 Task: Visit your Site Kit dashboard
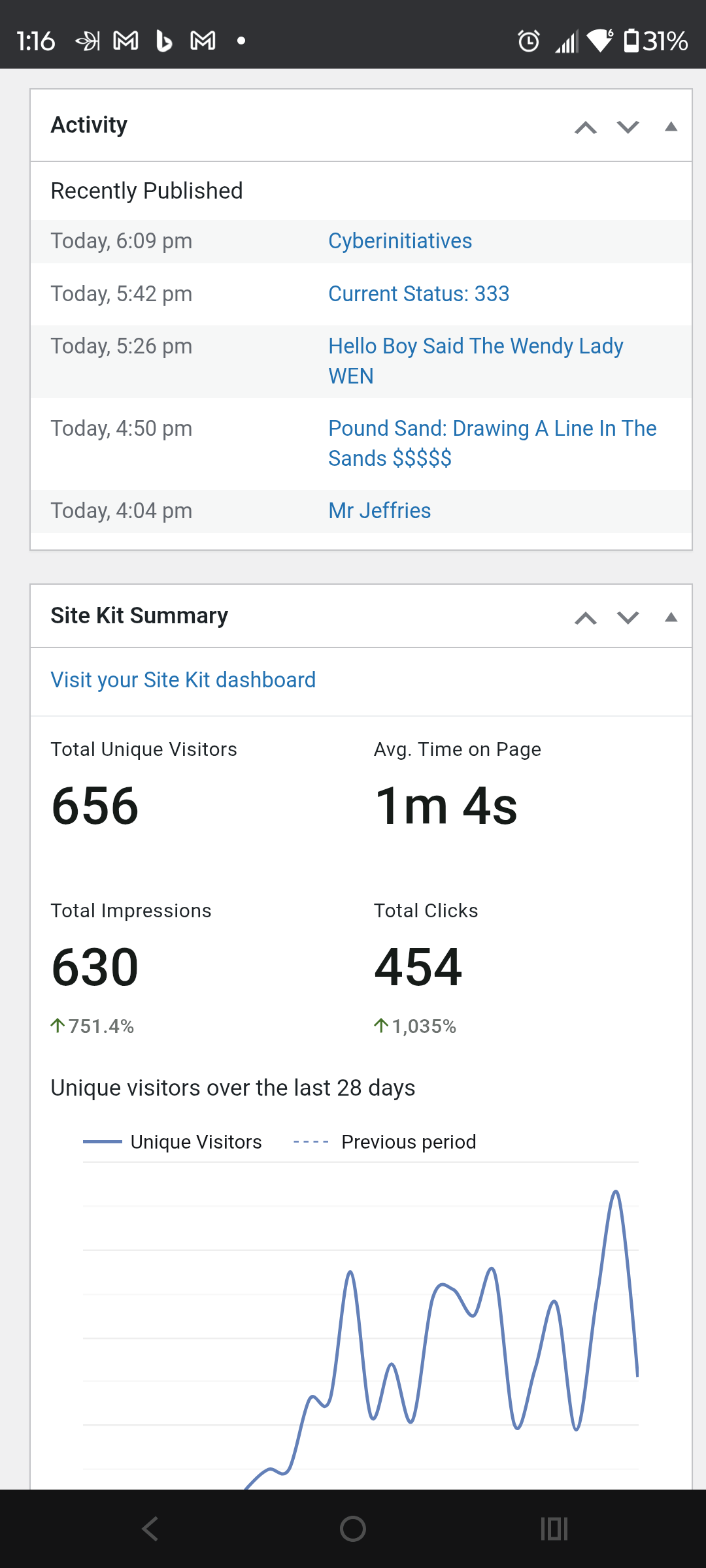pyautogui.click(x=183, y=680)
